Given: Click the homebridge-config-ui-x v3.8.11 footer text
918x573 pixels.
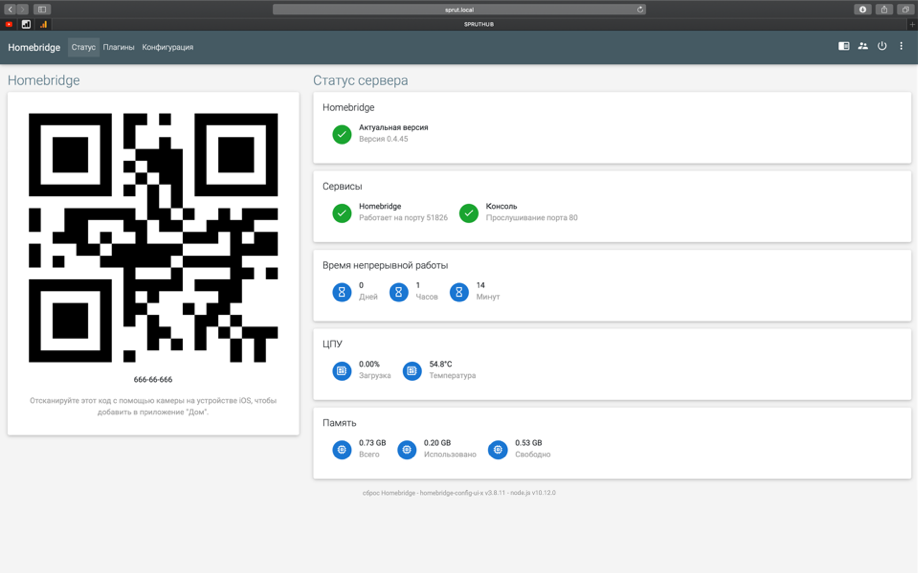Looking at the screenshot, I should click(x=463, y=493).
